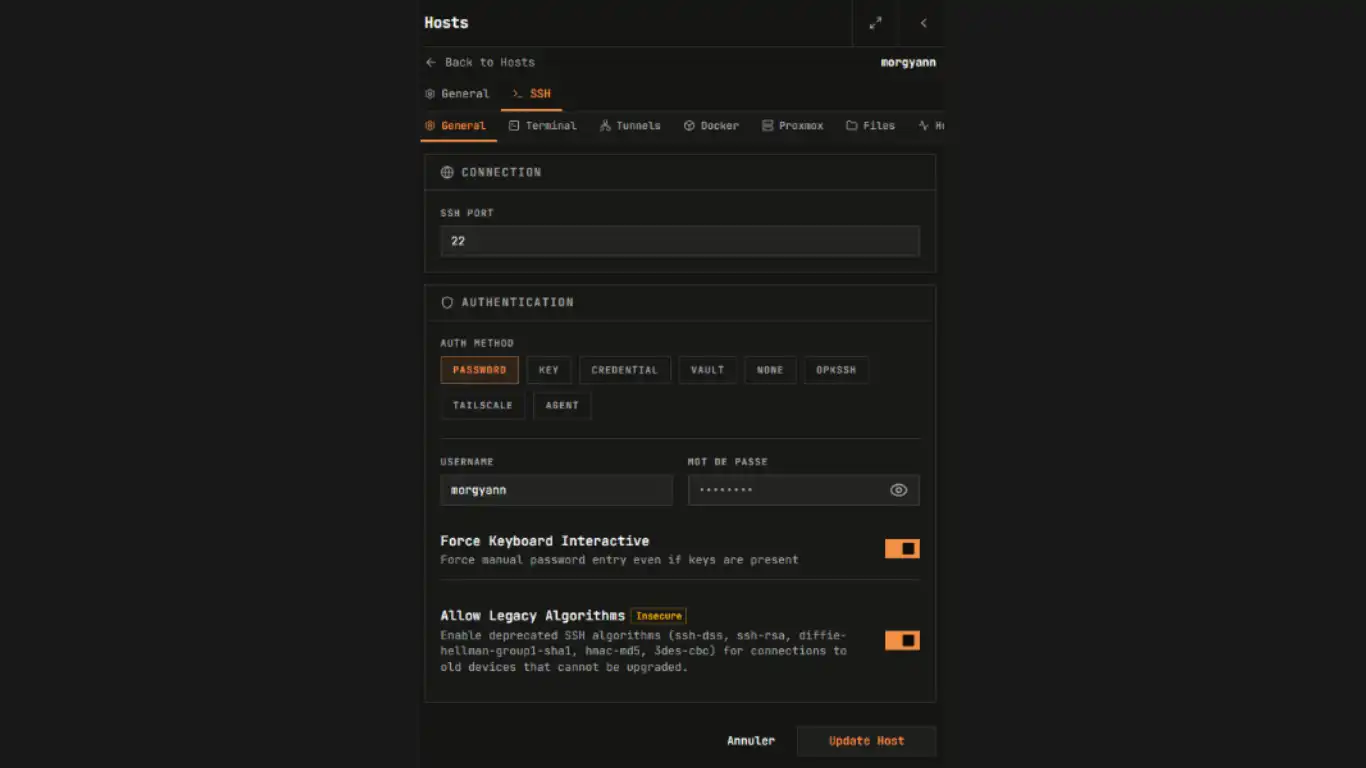
Task: Click the partially hidden tab after Files
Action: click(931, 126)
